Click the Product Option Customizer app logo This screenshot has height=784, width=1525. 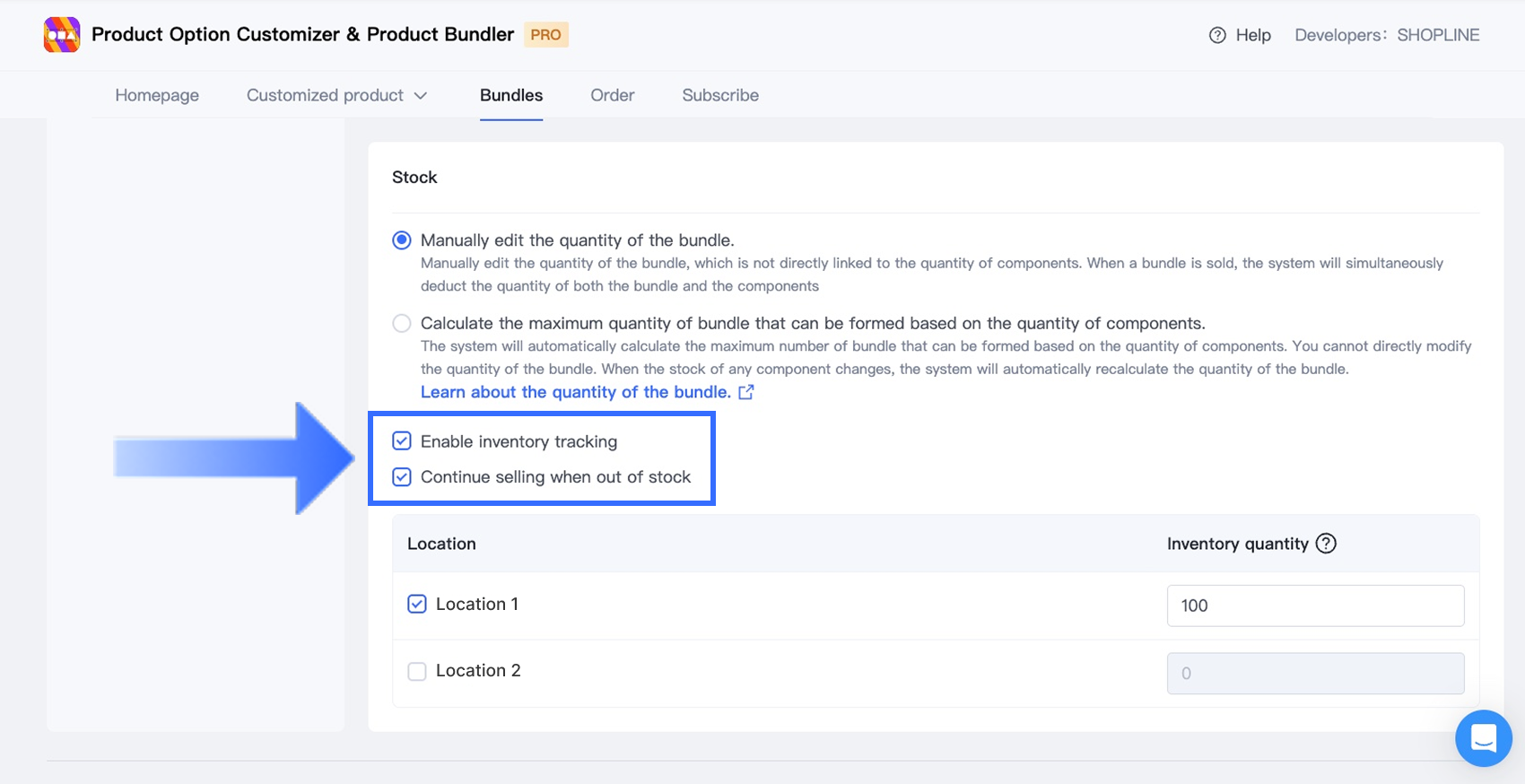(62, 35)
